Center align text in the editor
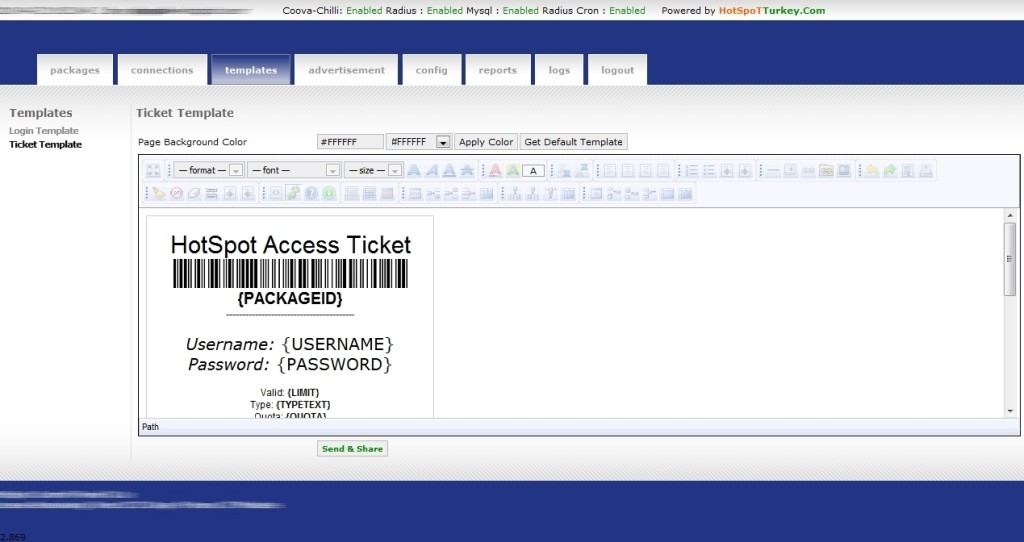This screenshot has height=542, width=1024. click(628, 170)
